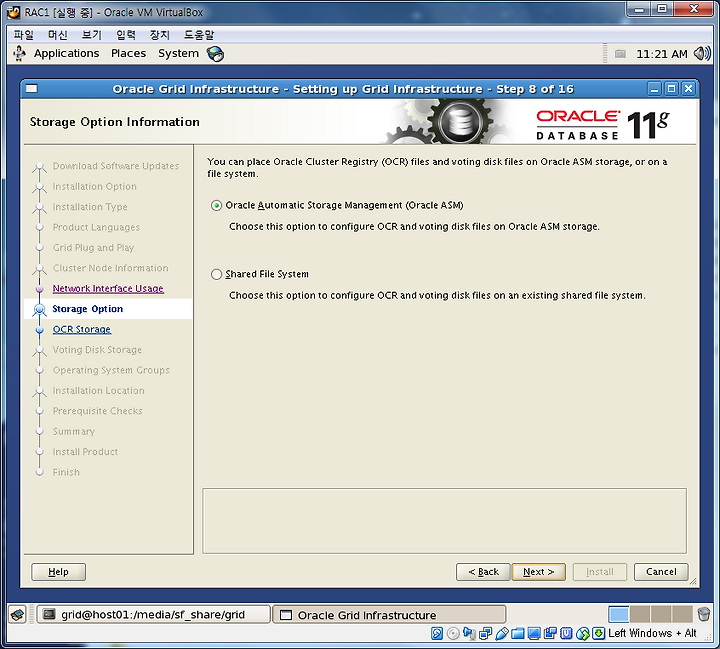720x649 pixels.
Task: Launch the web browser globe icon in top panel
Action: (215, 54)
